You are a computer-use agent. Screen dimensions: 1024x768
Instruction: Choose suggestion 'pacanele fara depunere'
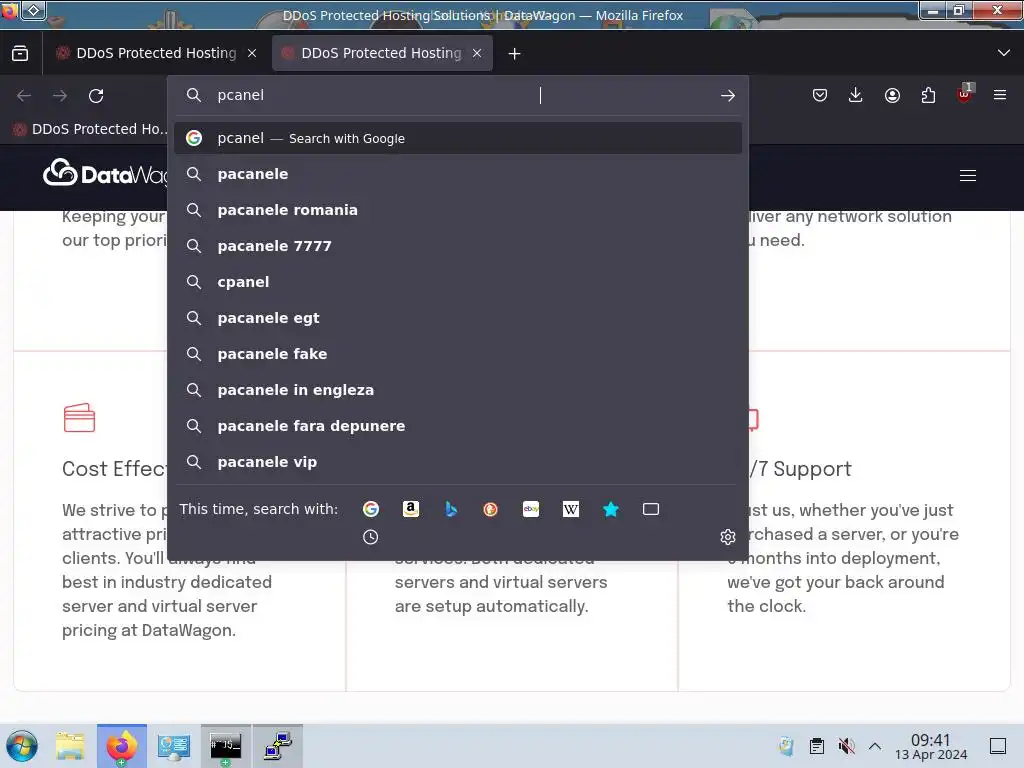click(x=458, y=426)
